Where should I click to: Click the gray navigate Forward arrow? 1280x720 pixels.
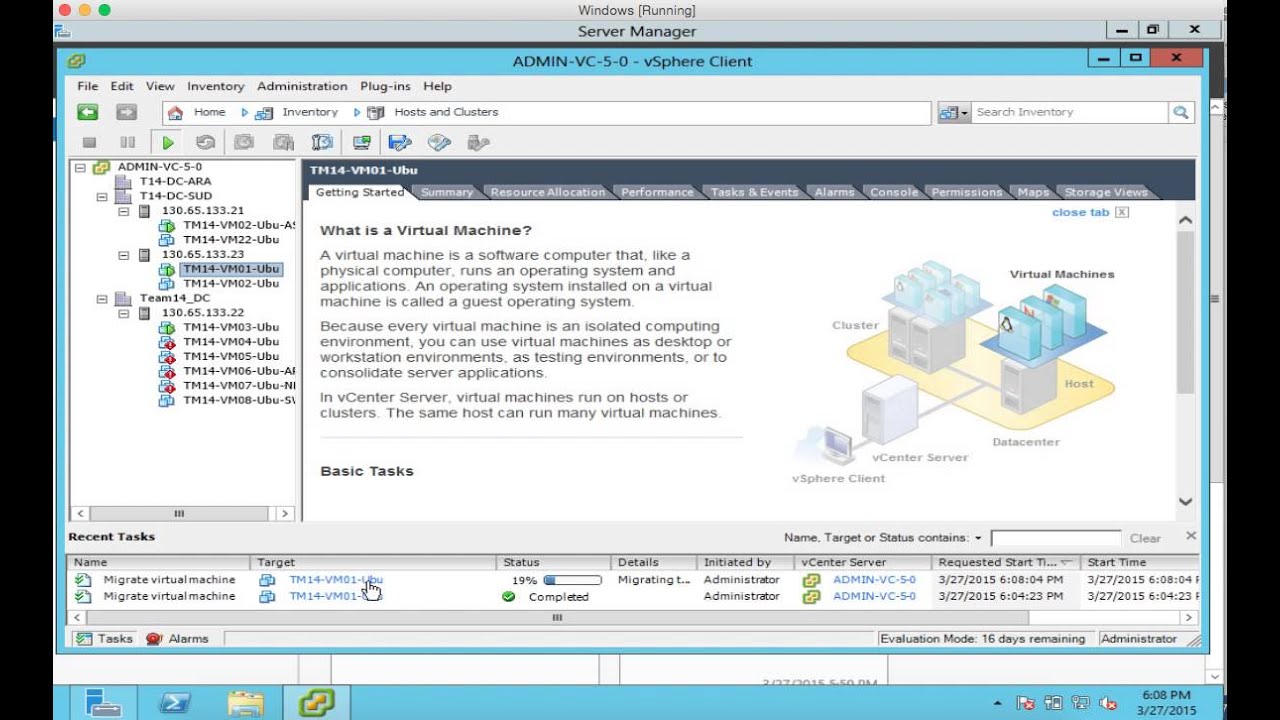pos(126,112)
